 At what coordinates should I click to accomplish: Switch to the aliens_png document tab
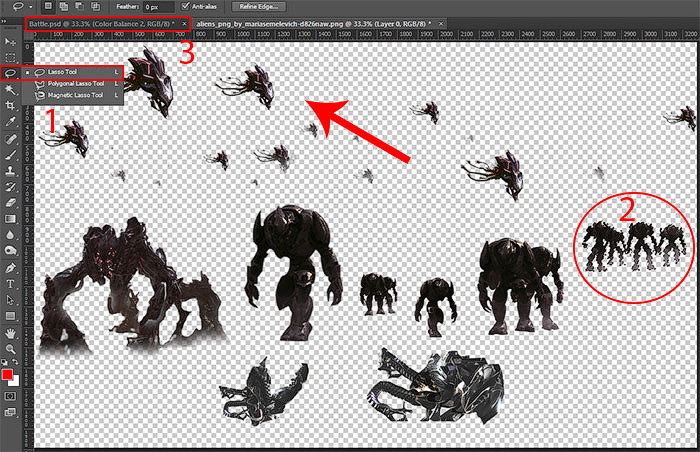[x=313, y=24]
